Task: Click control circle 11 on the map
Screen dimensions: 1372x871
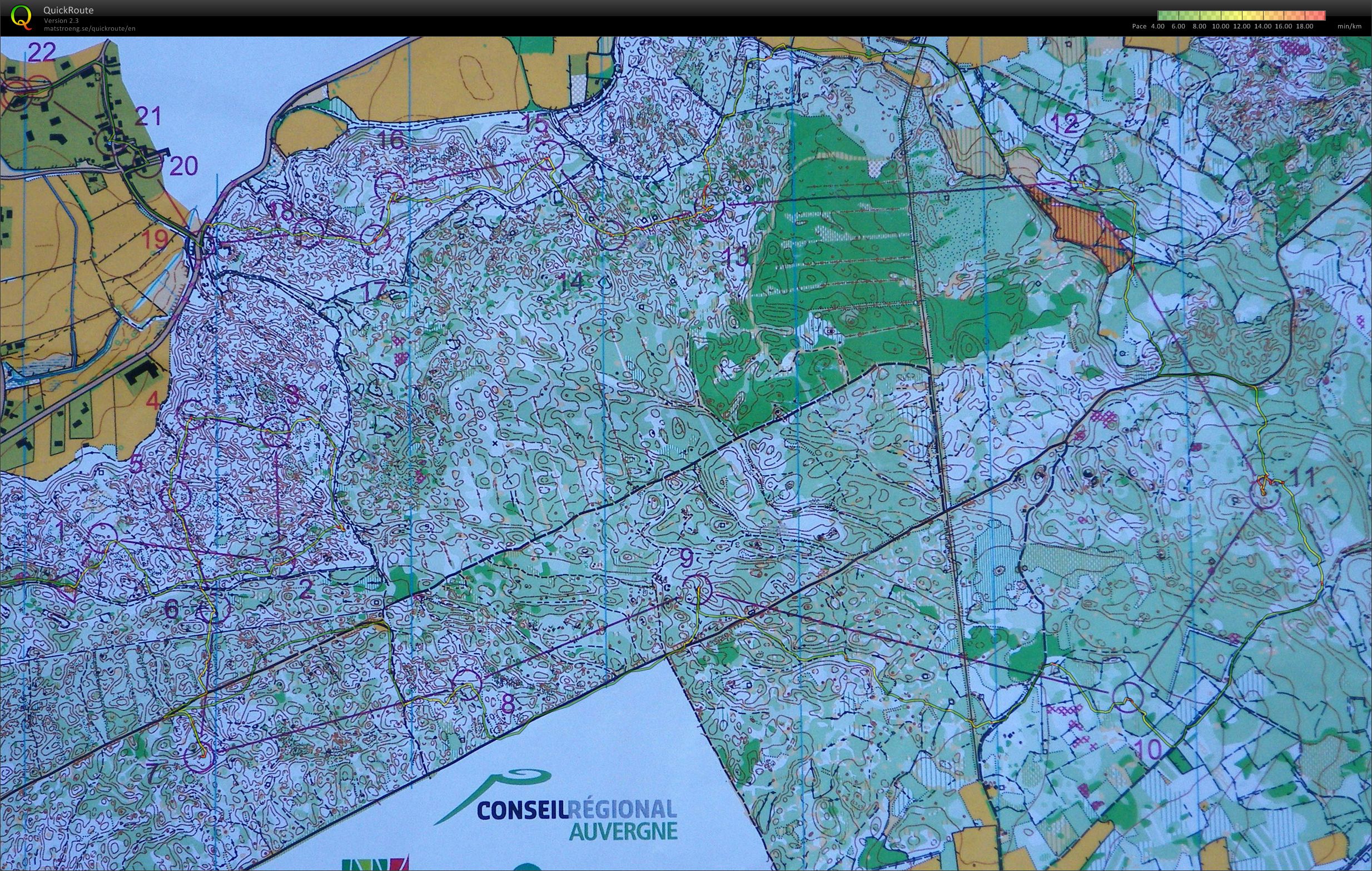Action: click(1264, 494)
